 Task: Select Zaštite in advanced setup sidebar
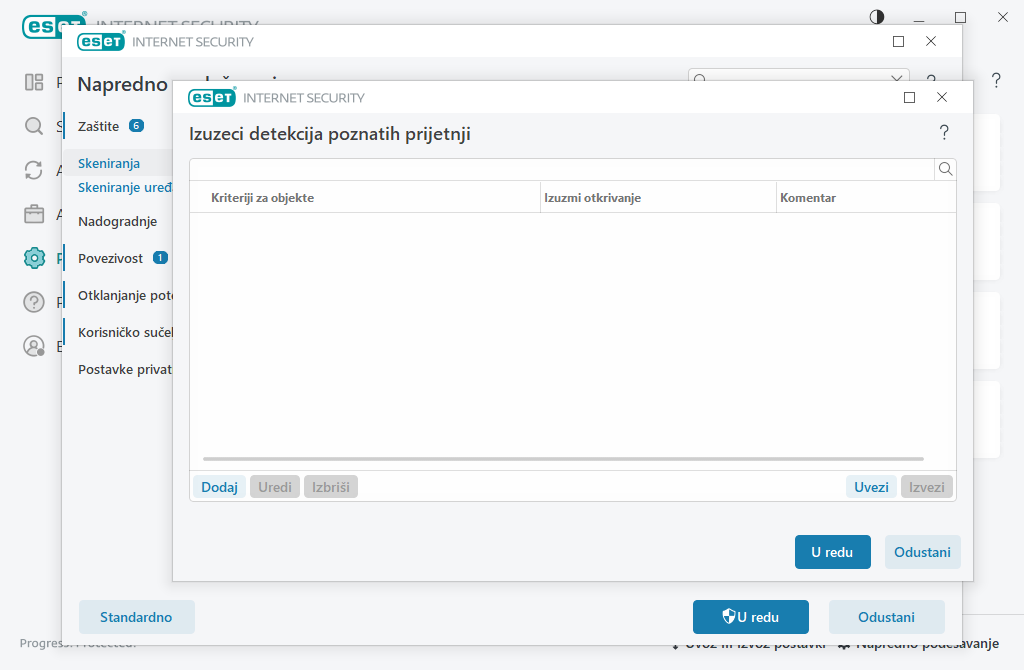tap(99, 126)
